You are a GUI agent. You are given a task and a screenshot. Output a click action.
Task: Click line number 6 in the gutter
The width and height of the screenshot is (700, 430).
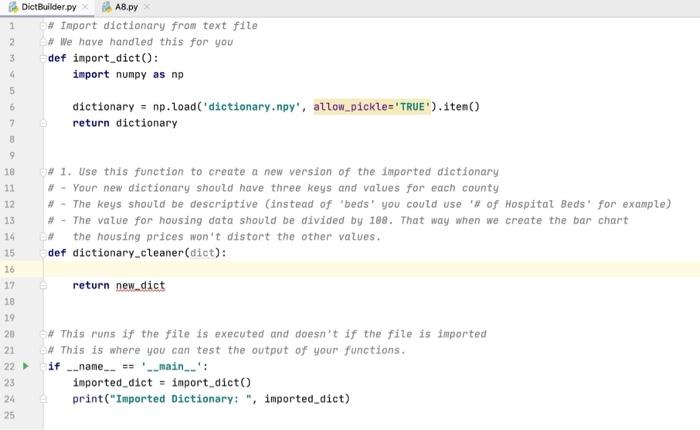click(12, 107)
